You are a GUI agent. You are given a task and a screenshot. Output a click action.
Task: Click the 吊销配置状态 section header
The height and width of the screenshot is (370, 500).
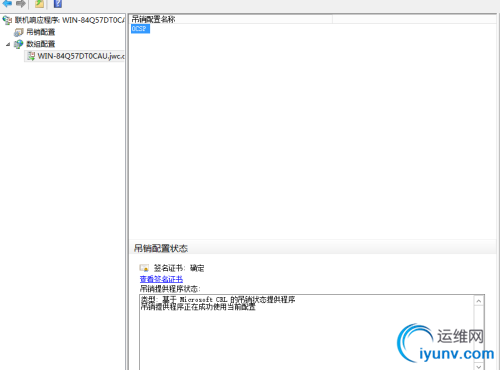click(x=161, y=248)
